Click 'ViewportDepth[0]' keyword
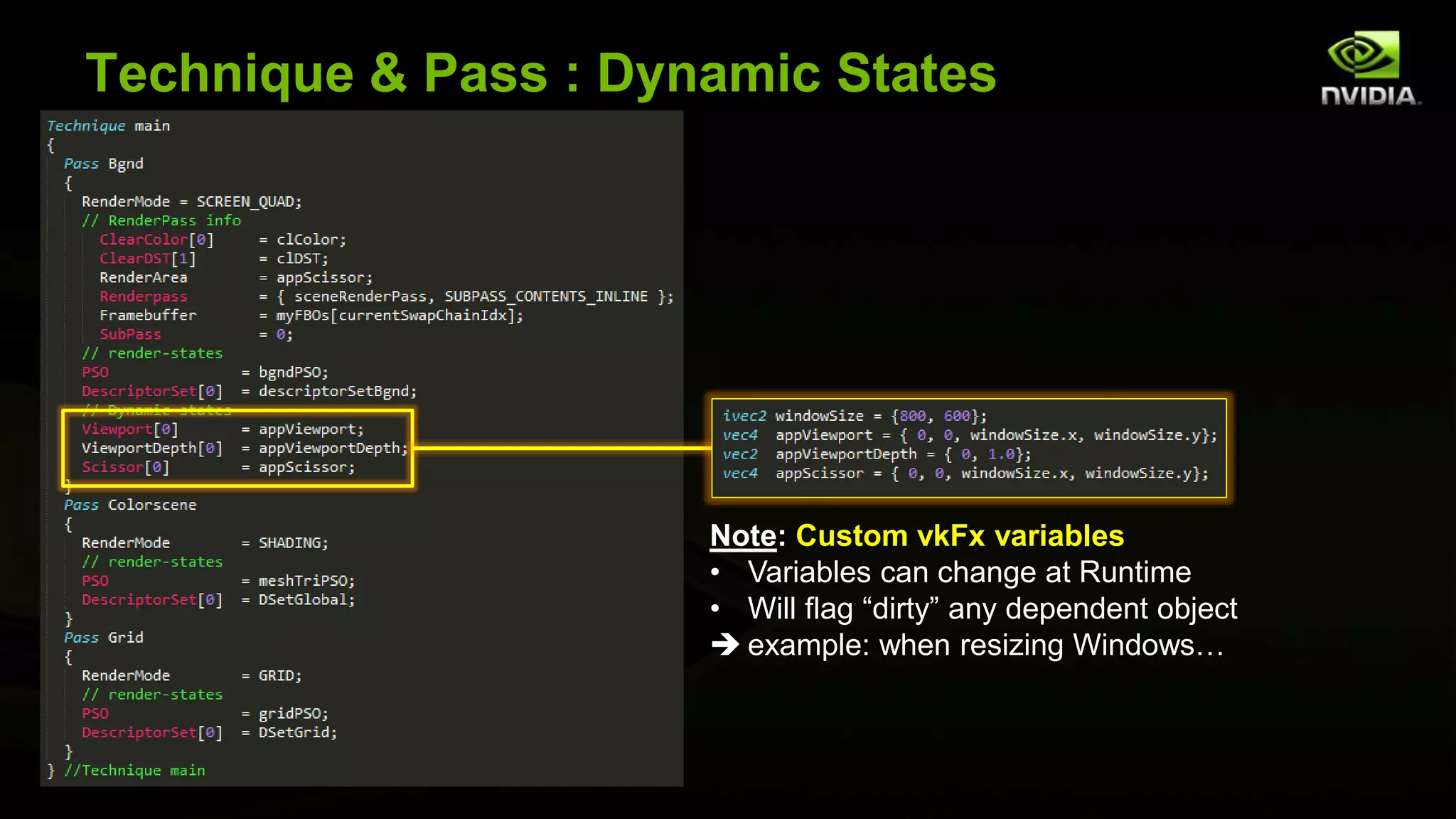This screenshot has height=819, width=1456. pos(152,448)
